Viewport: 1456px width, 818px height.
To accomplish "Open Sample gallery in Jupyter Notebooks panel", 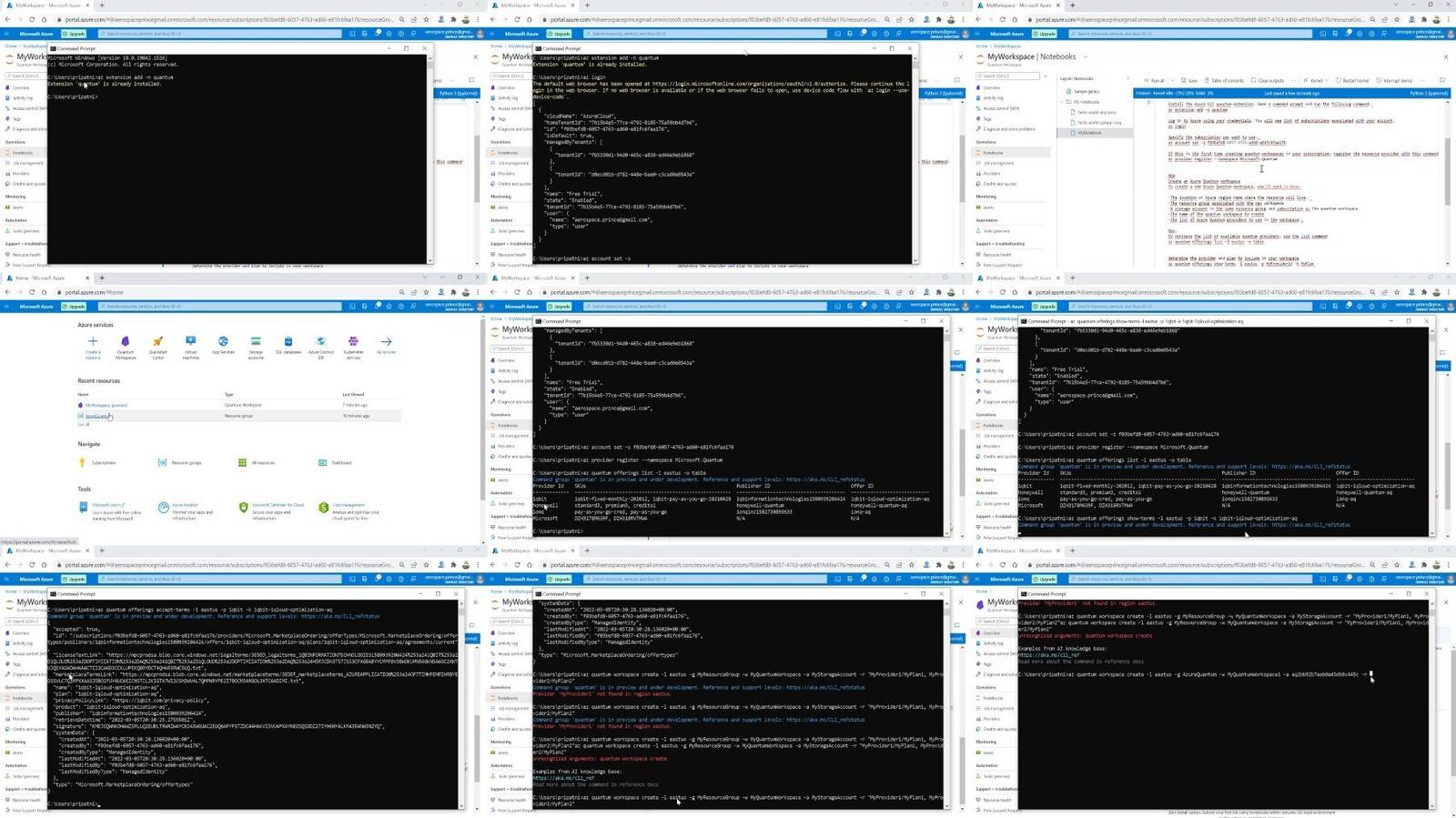I will coord(1084,91).
